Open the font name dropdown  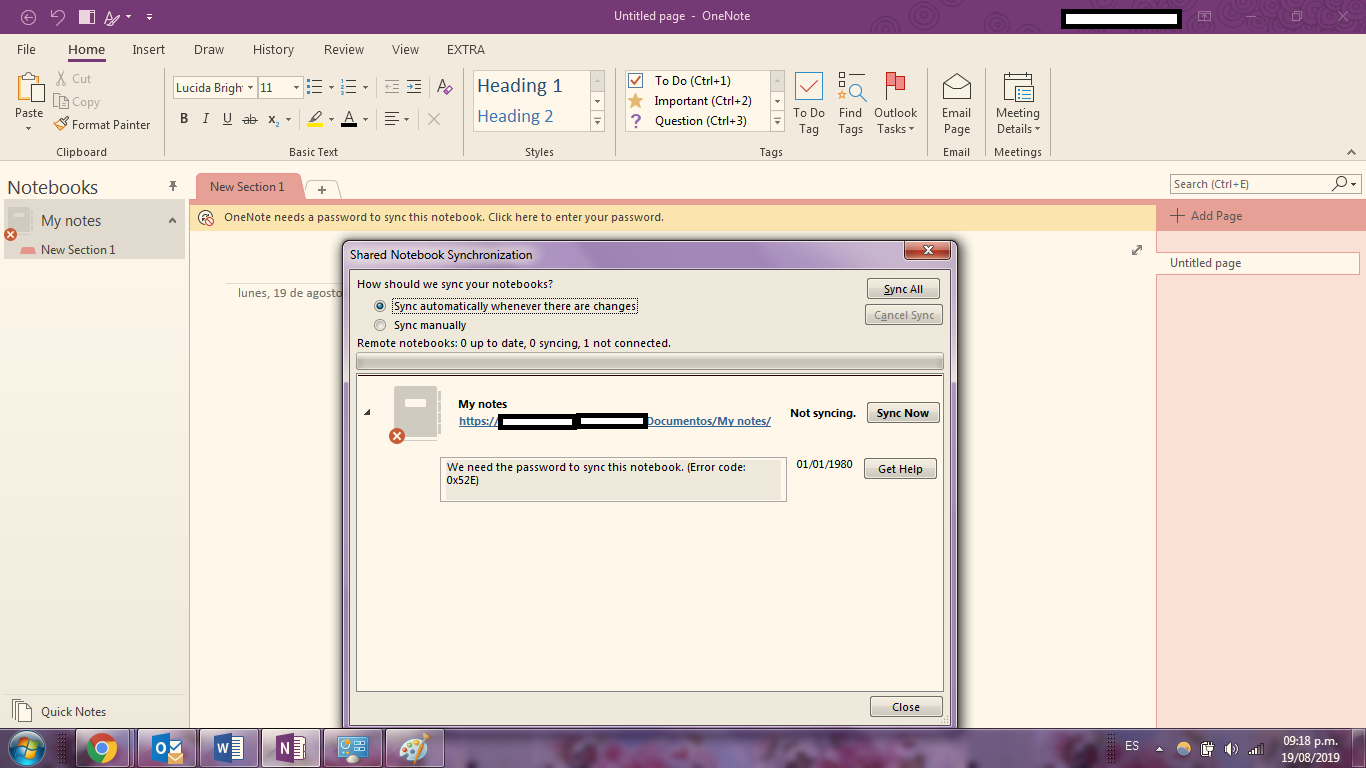[x=250, y=88]
